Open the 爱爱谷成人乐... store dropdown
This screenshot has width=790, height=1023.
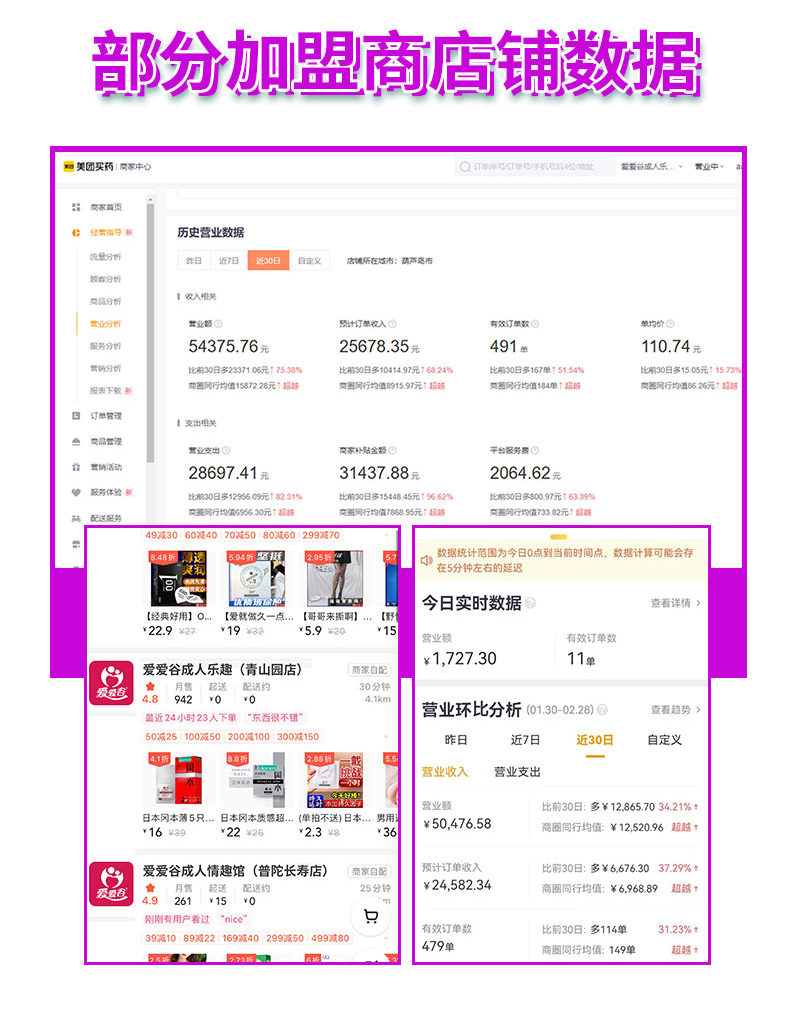651,167
